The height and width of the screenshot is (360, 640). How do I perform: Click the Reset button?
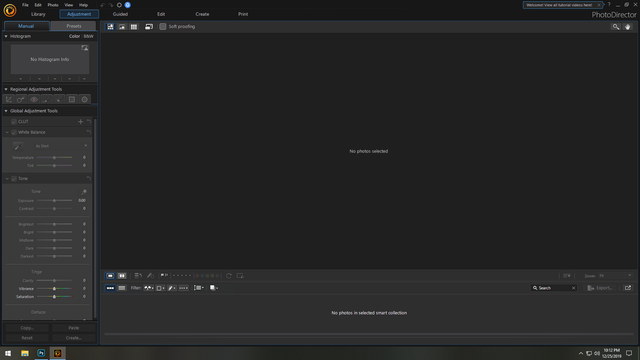[27, 338]
